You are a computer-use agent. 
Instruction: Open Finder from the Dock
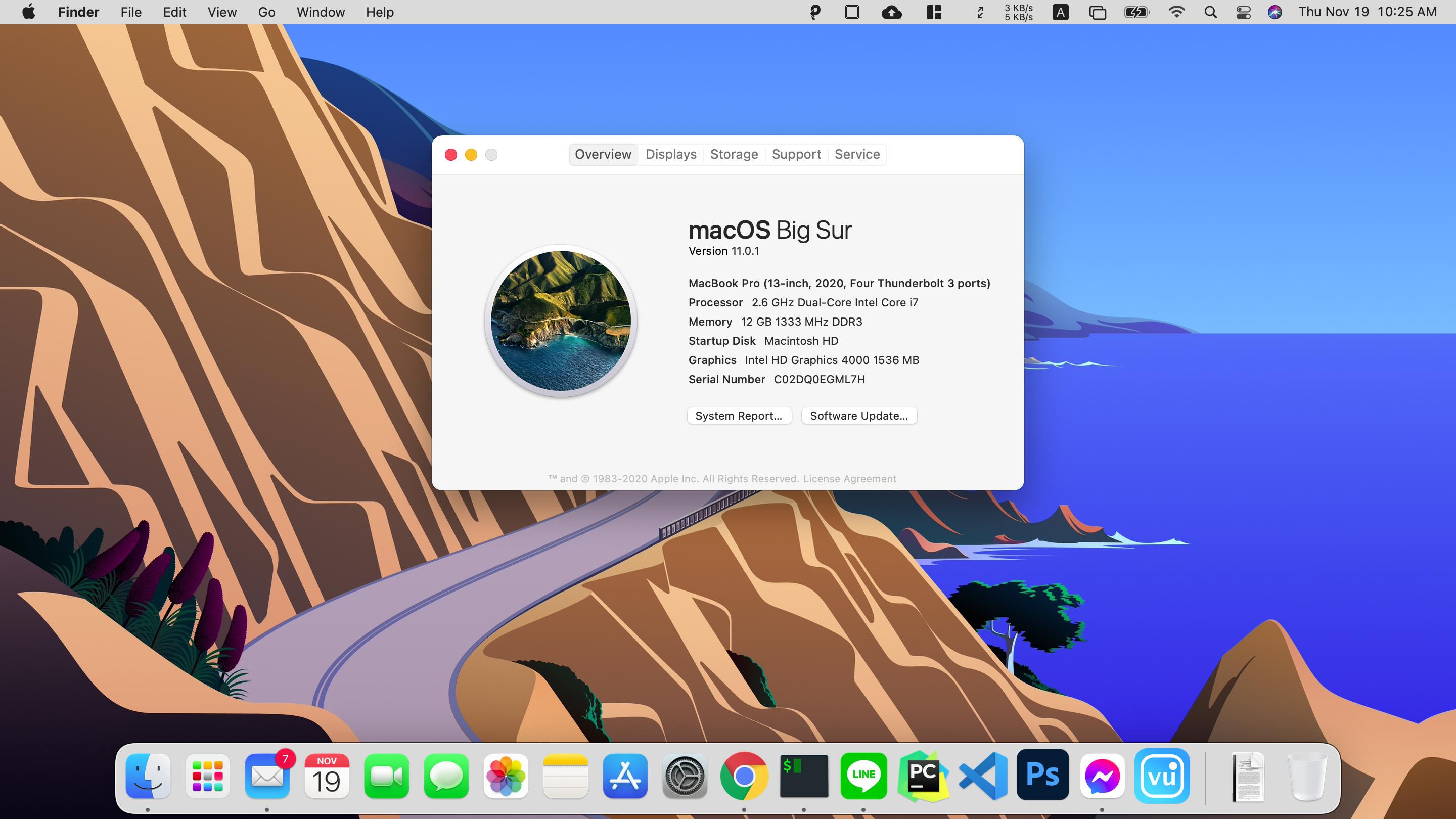click(x=148, y=776)
